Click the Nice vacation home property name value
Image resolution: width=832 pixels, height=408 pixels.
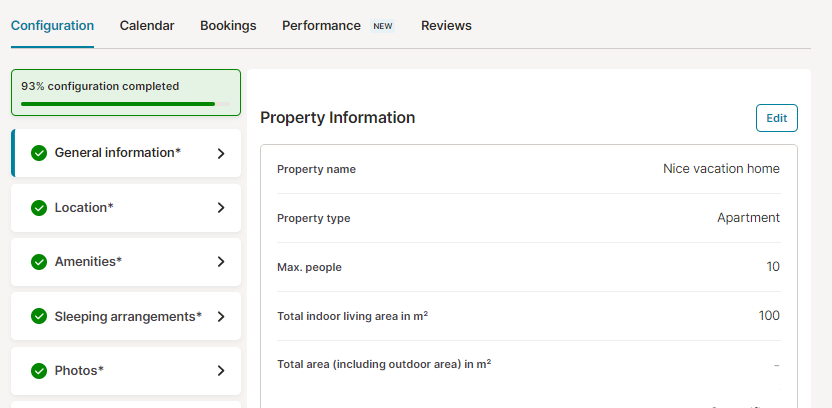tap(721, 169)
